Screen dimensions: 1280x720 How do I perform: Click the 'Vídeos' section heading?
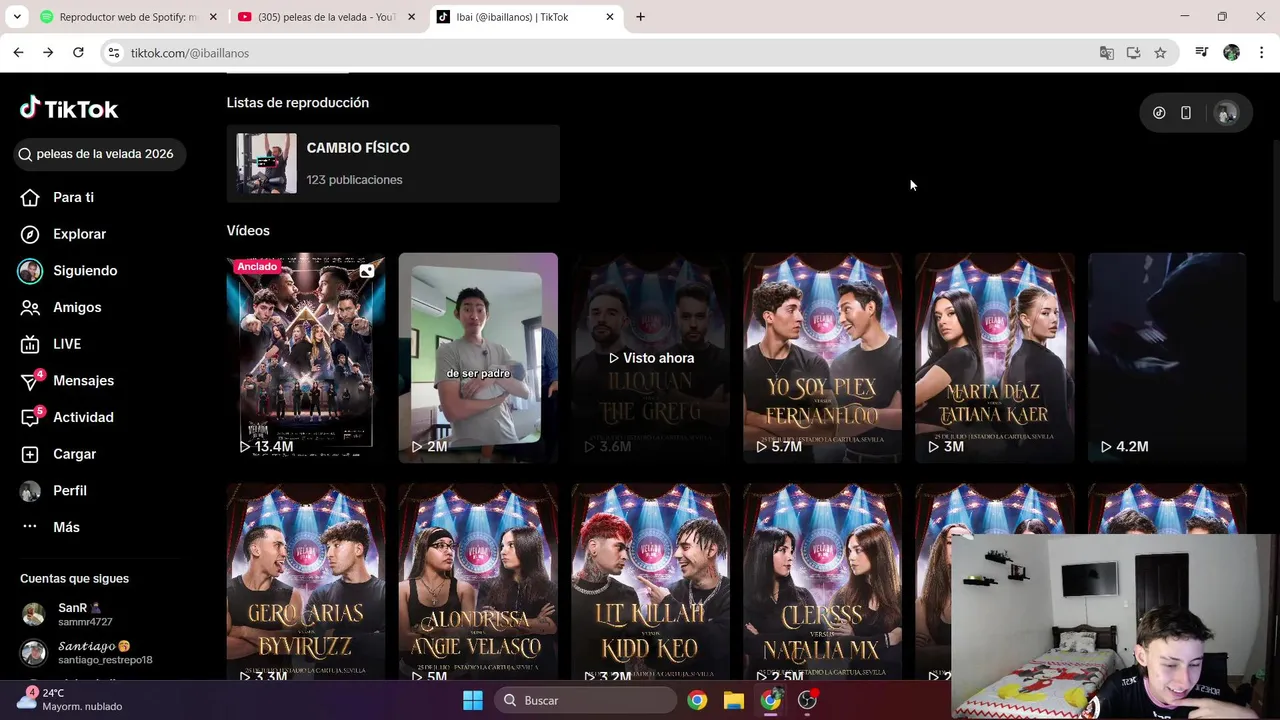pyautogui.click(x=248, y=231)
